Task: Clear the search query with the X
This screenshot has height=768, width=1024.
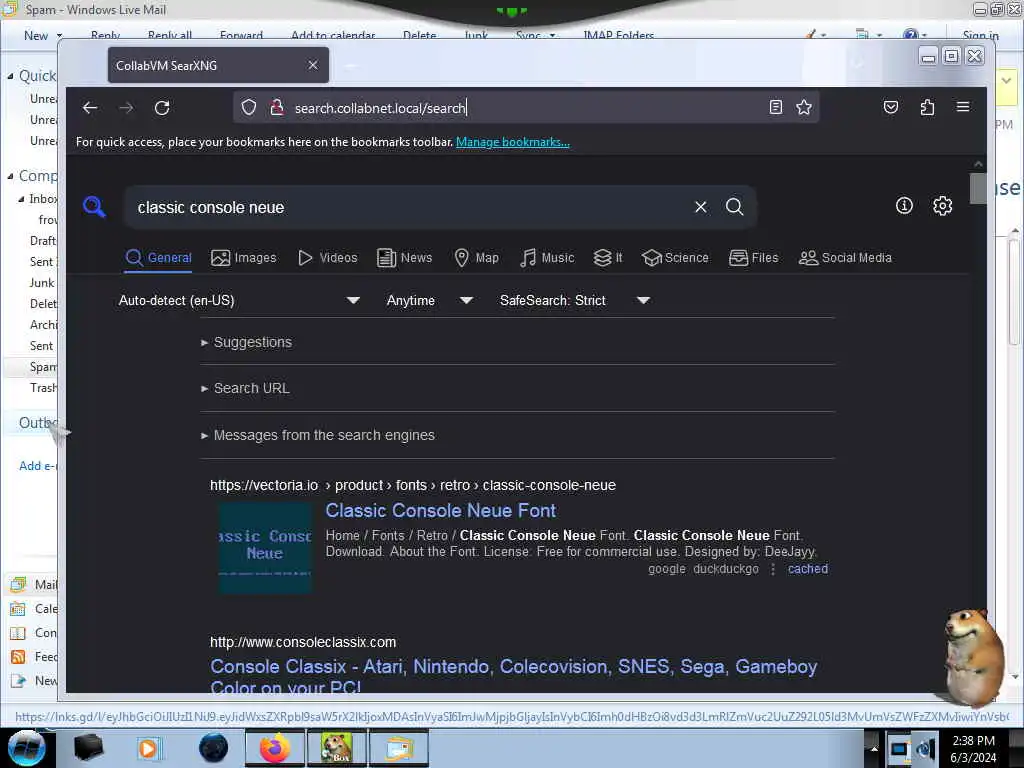Action: coord(701,207)
